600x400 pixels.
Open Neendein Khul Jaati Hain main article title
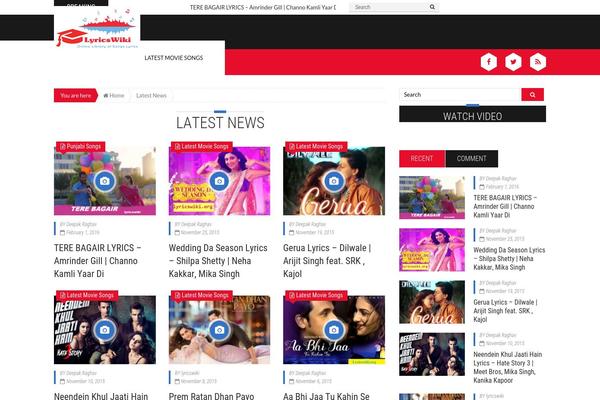(x=101, y=396)
